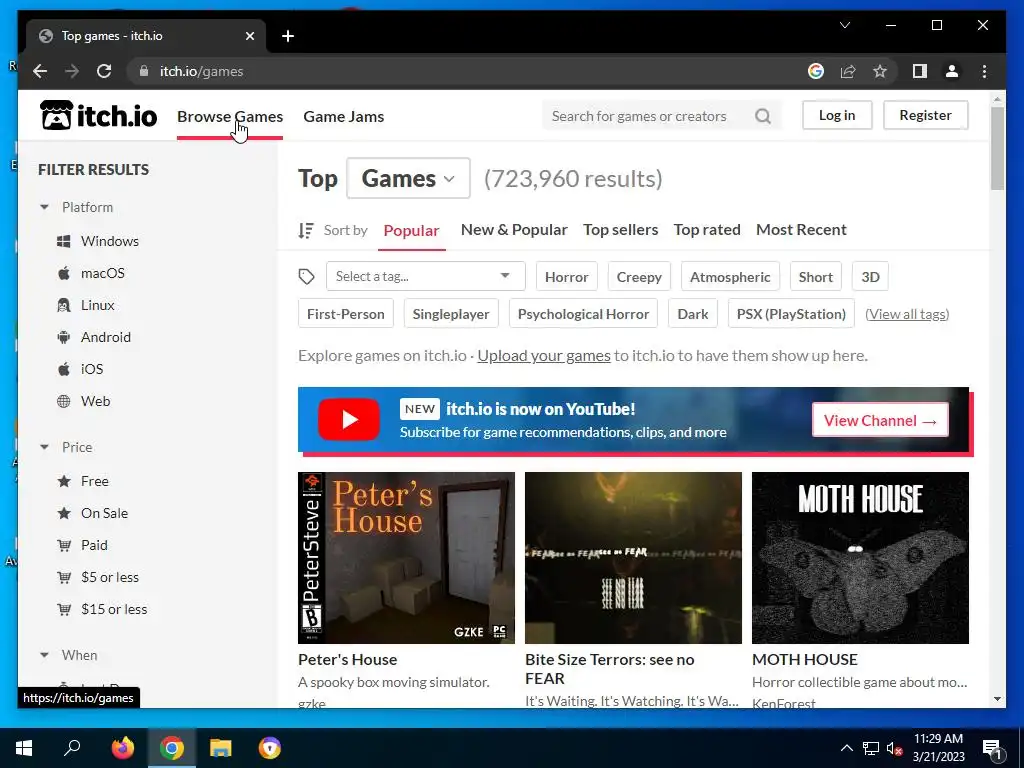Viewport: 1024px width, 768px height.
Task: Open the Game Jams tab
Action: [x=344, y=116]
